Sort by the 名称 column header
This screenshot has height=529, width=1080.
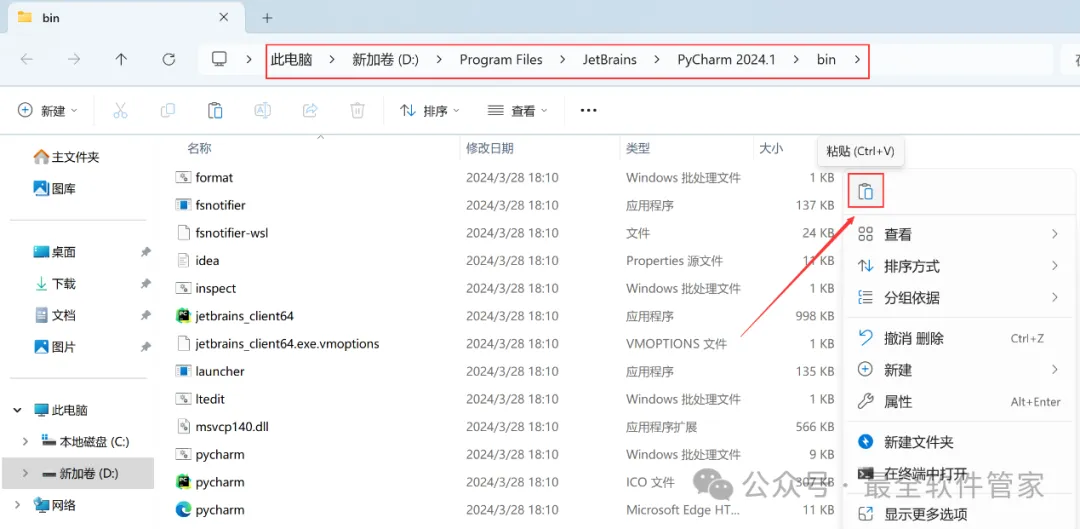200,148
